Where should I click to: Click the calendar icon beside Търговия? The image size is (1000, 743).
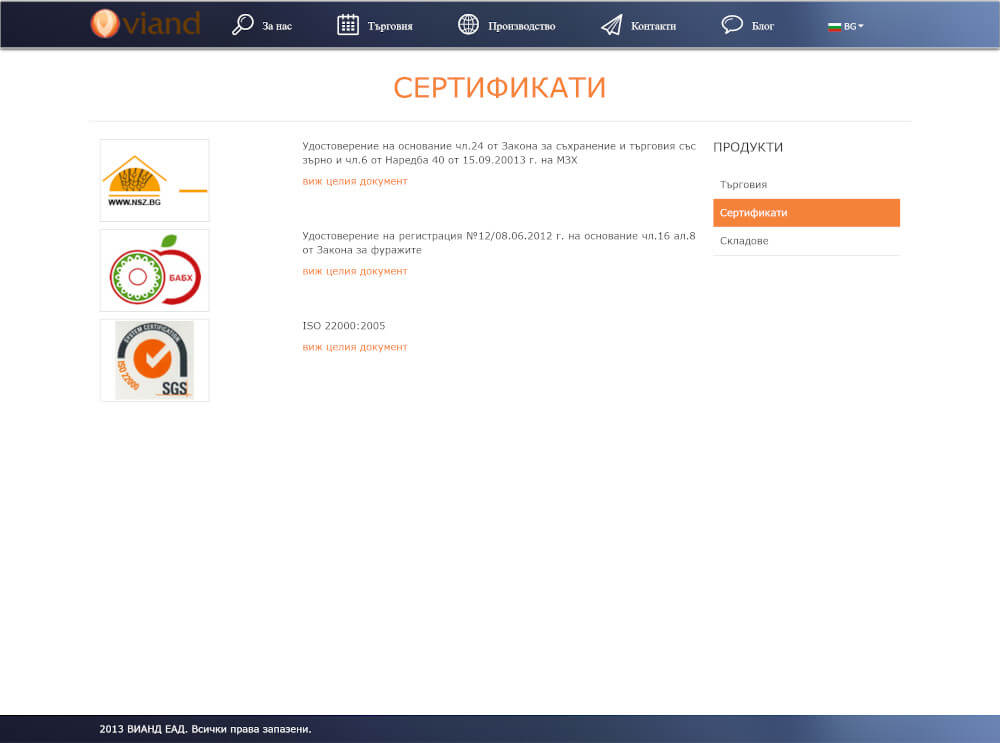[x=348, y=25]
